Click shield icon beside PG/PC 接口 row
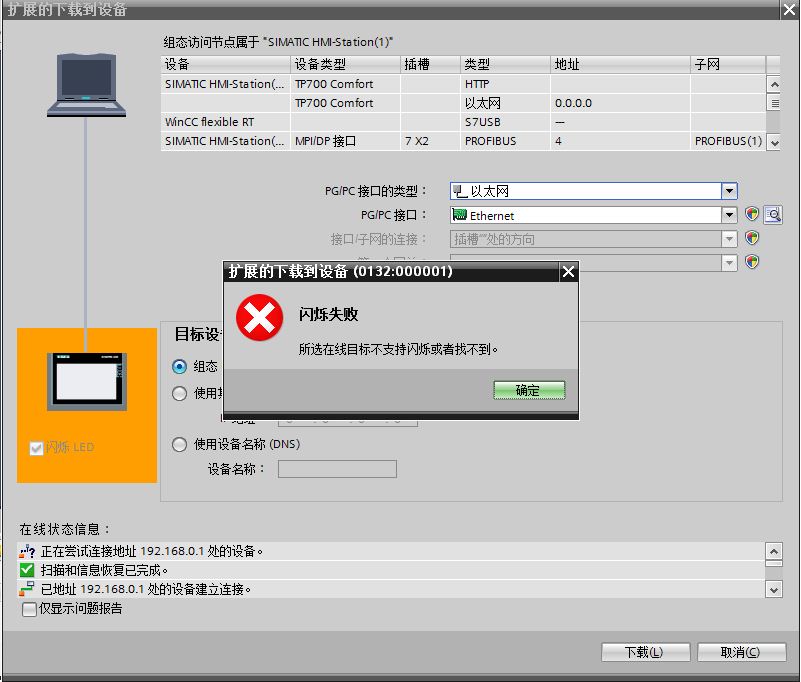The width and height of the screenshot is (801, 682). pos(752,214)
